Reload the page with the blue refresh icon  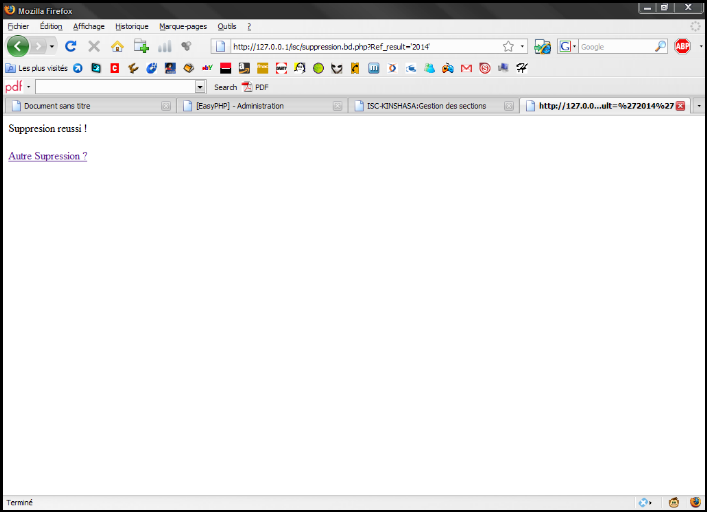coord(71,46)
